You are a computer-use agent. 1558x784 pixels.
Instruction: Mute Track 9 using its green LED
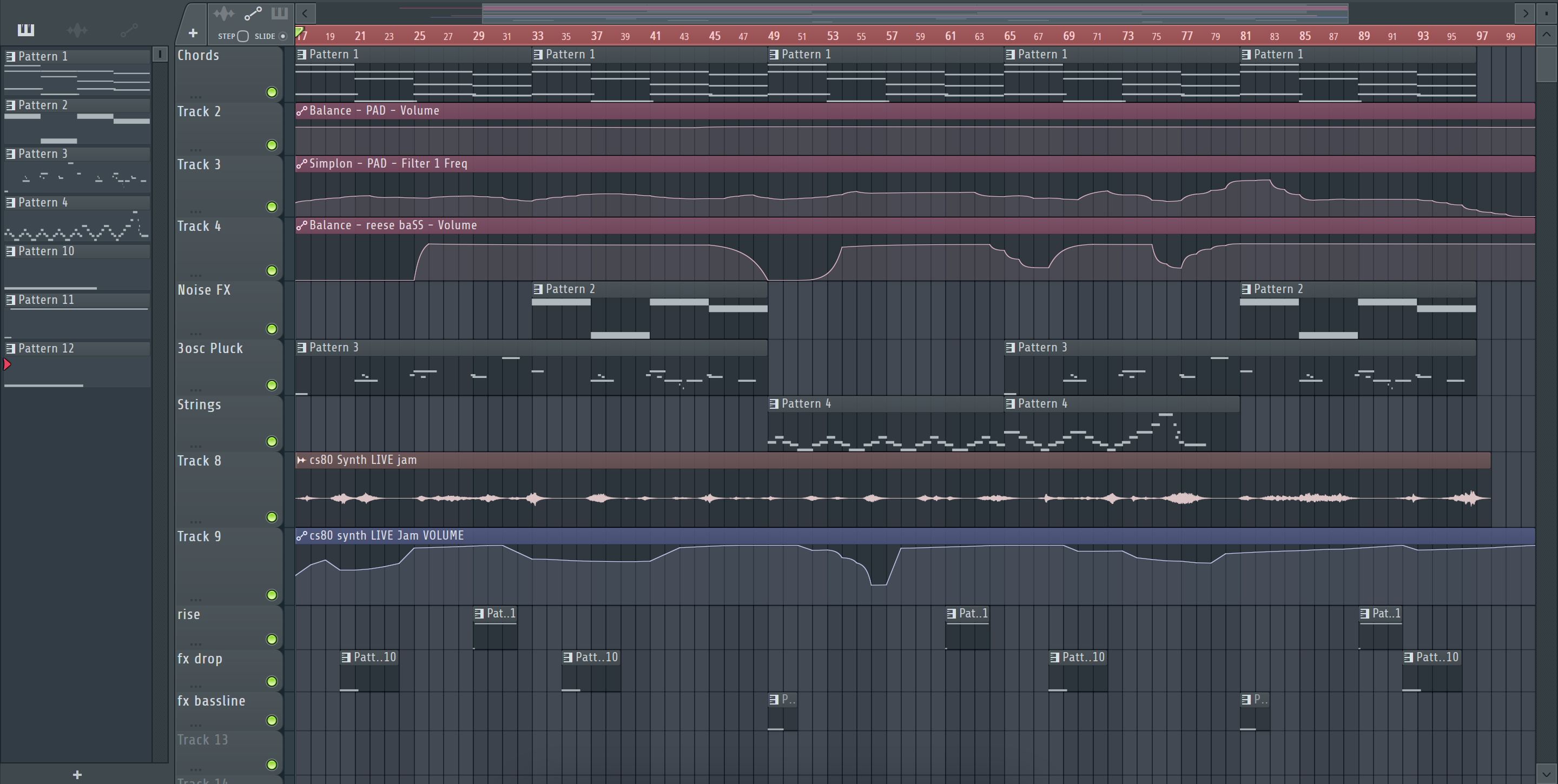point(272,595)
